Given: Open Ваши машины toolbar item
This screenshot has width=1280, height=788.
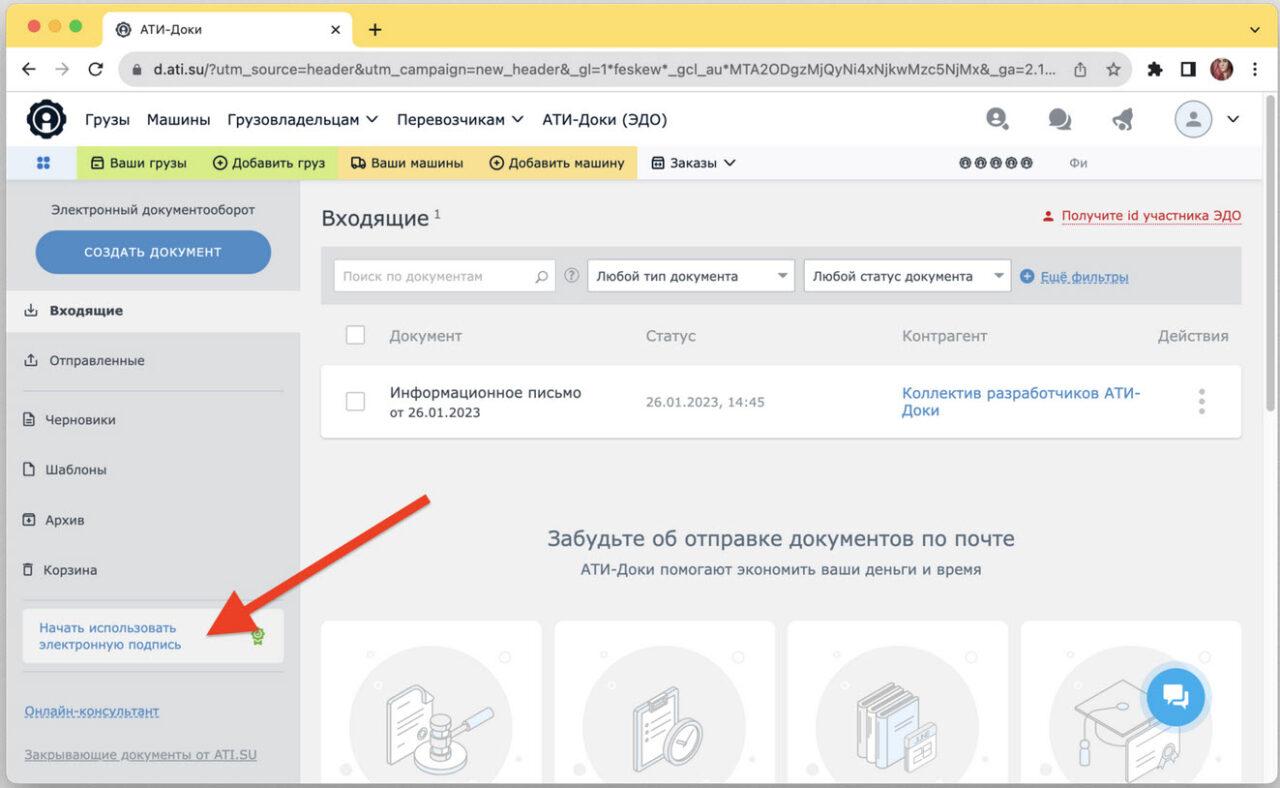Looking at the screenshot, I should click(x=407, y=163).
